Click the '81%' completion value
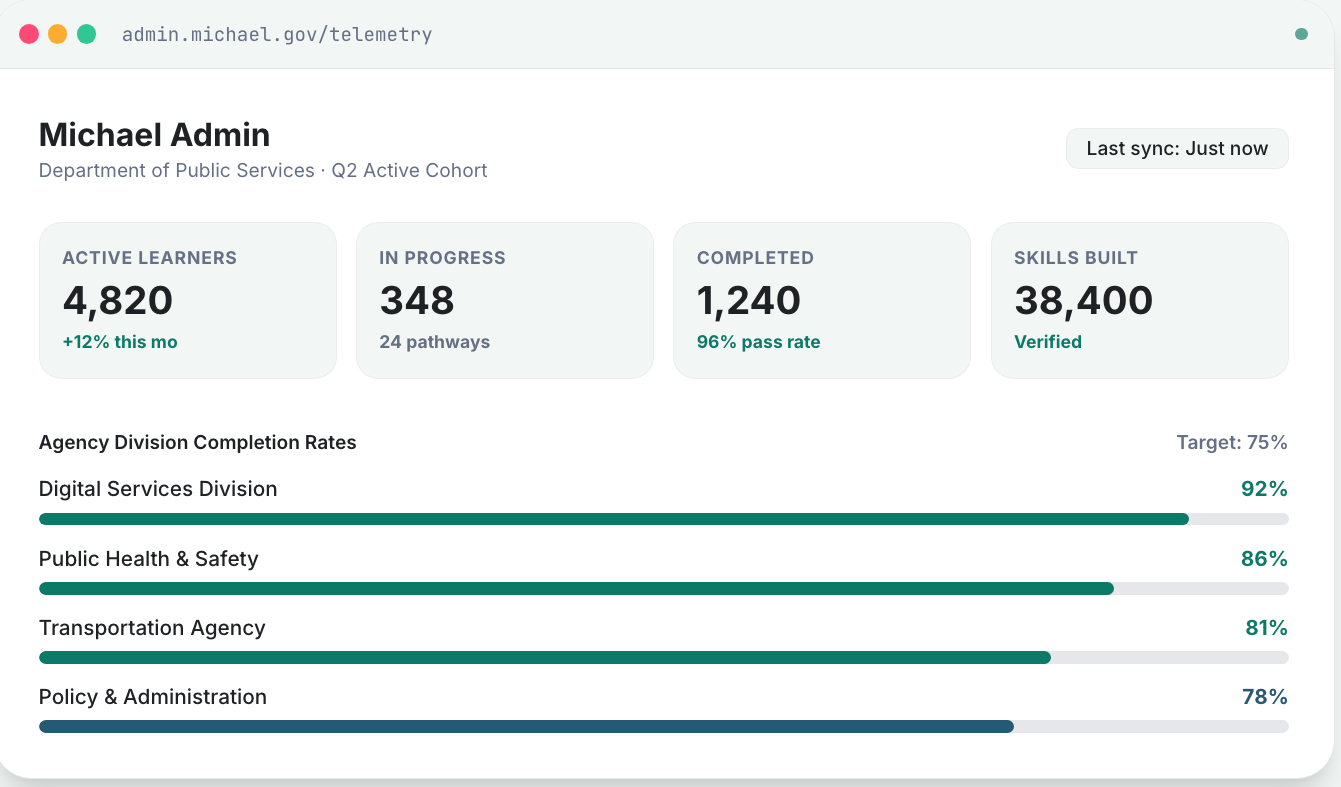 tap(1266, 627)
